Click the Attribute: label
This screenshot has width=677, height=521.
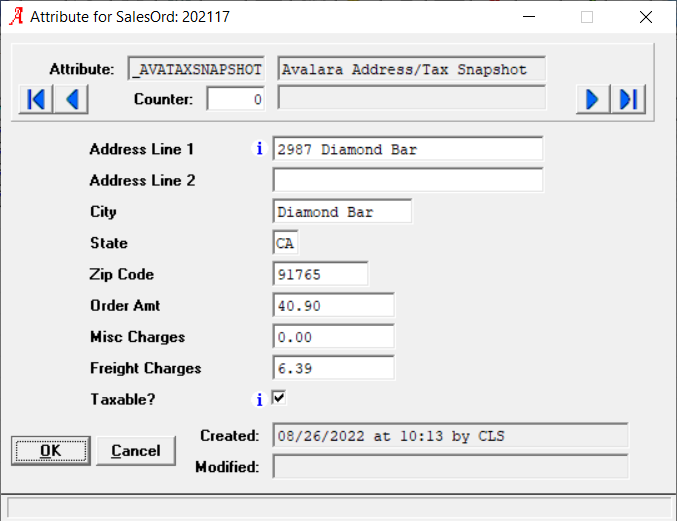[82, 69]
